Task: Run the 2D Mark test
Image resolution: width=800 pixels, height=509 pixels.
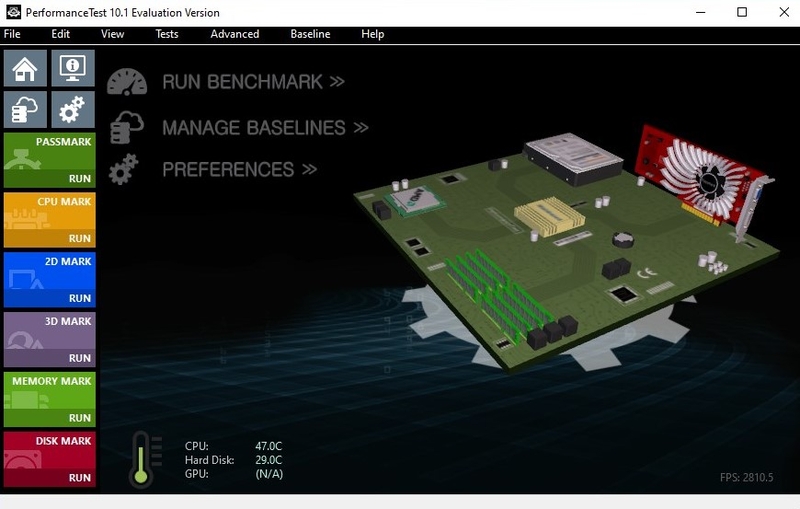Action: click(x=80, y=298)
